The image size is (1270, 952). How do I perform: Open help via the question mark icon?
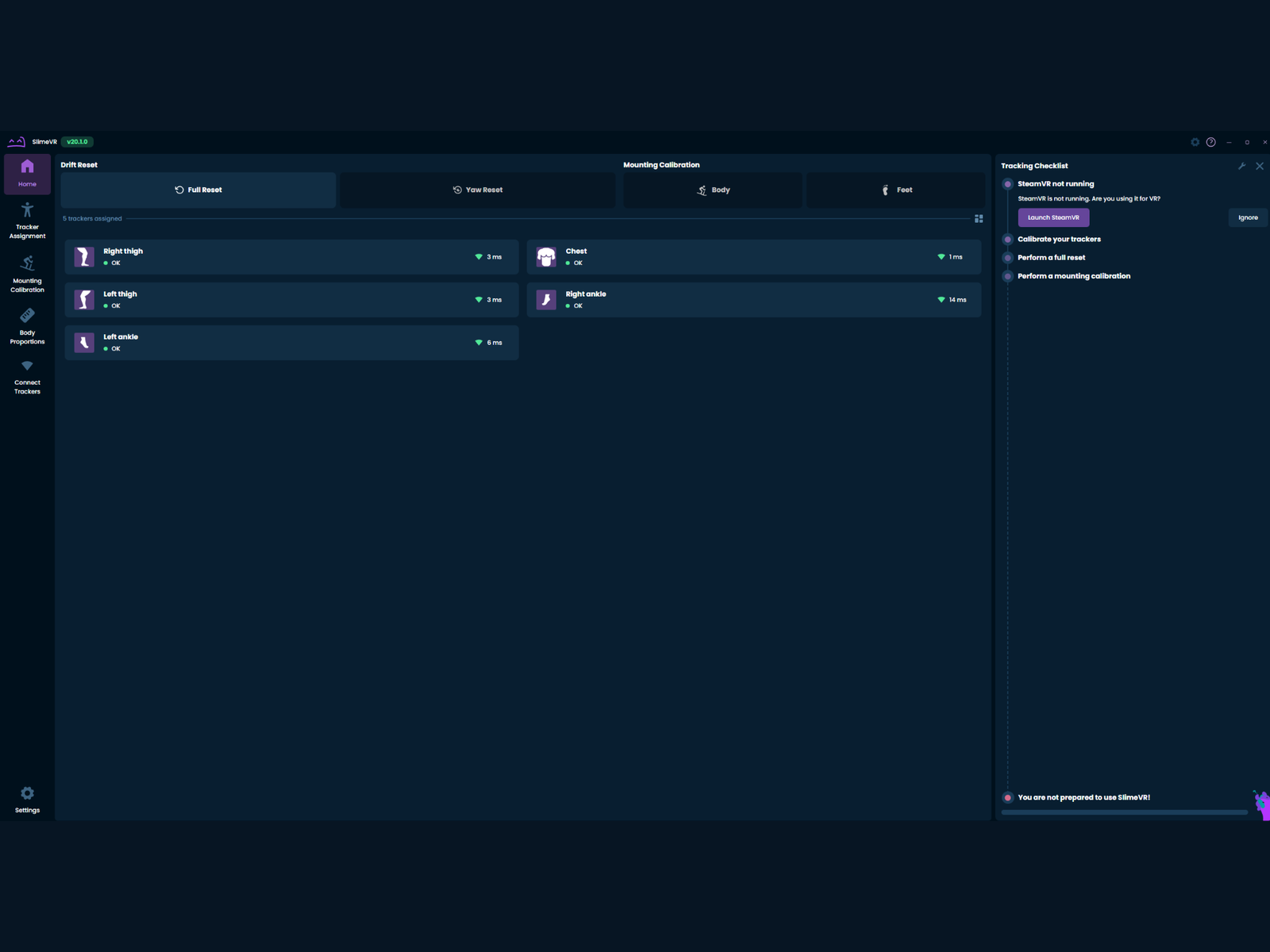pyautogui.click(x=1210, y=142)
